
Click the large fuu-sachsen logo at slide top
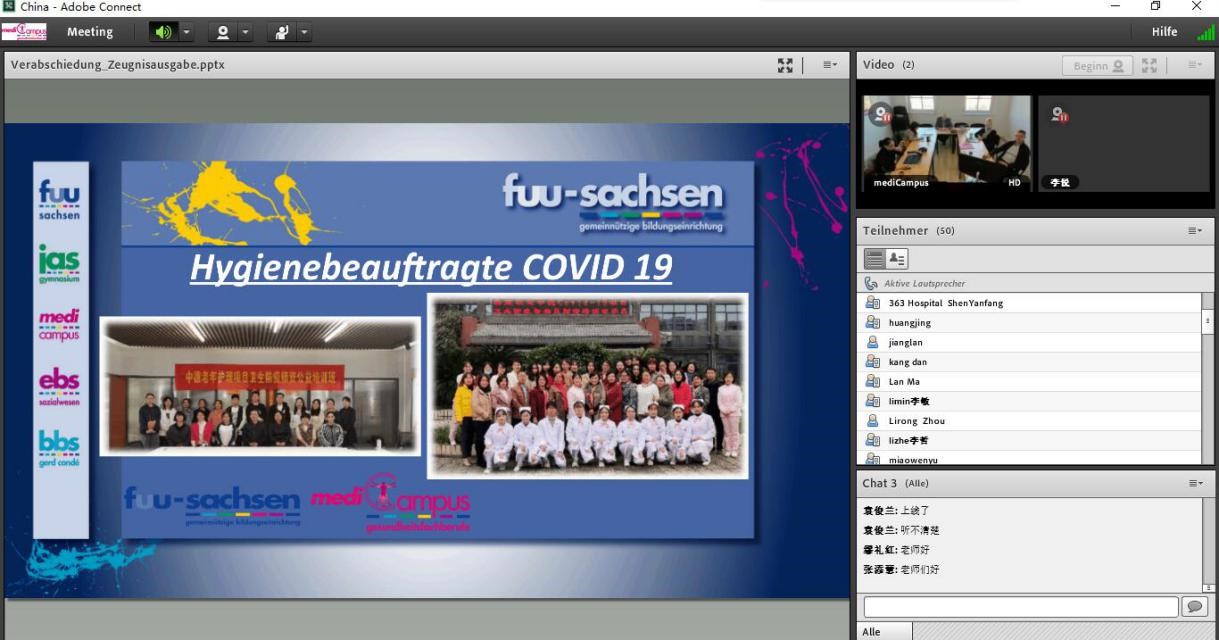pos(613,204)
